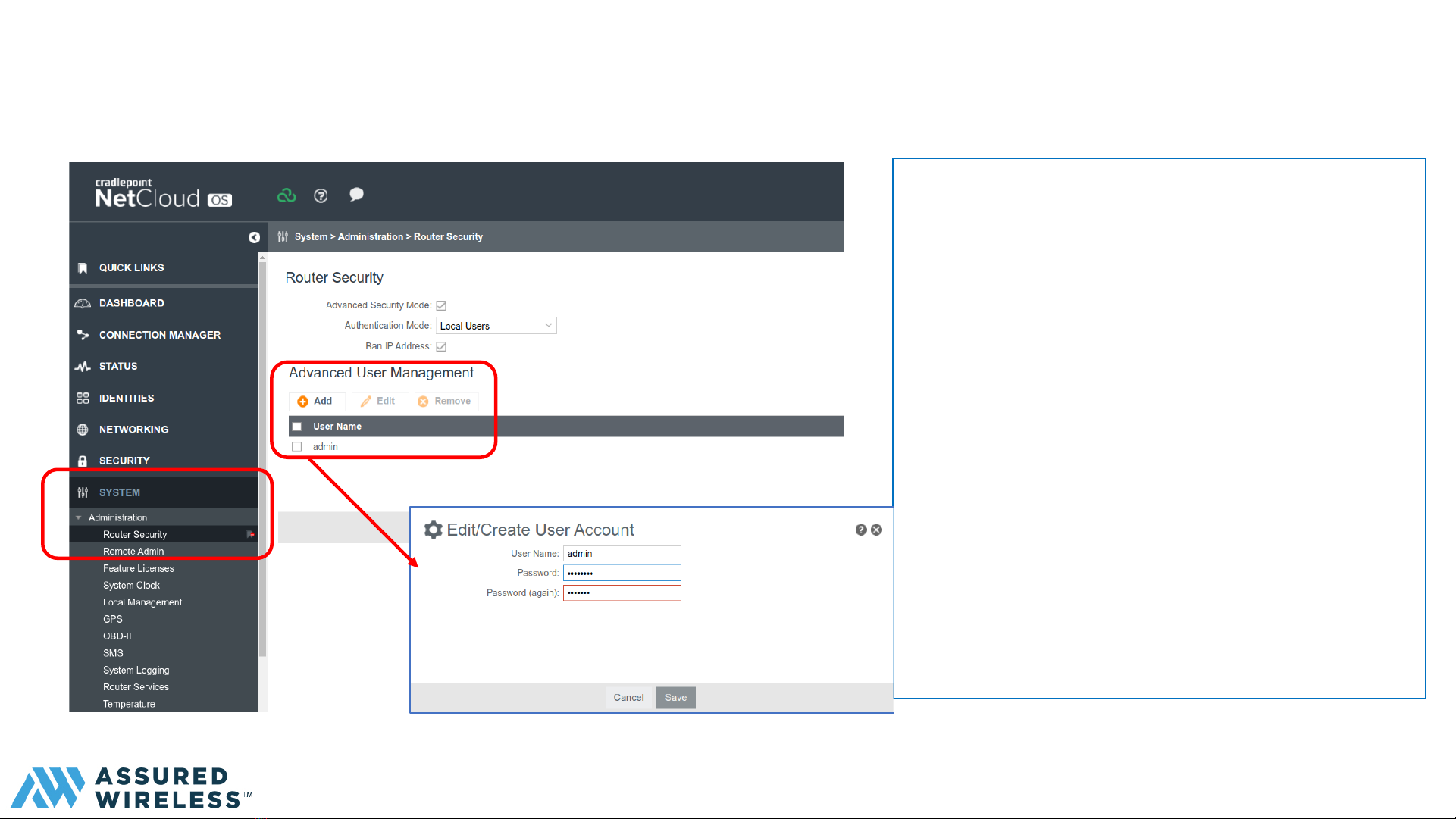
Task: Click the Password (again) input field
Action: 622,593
